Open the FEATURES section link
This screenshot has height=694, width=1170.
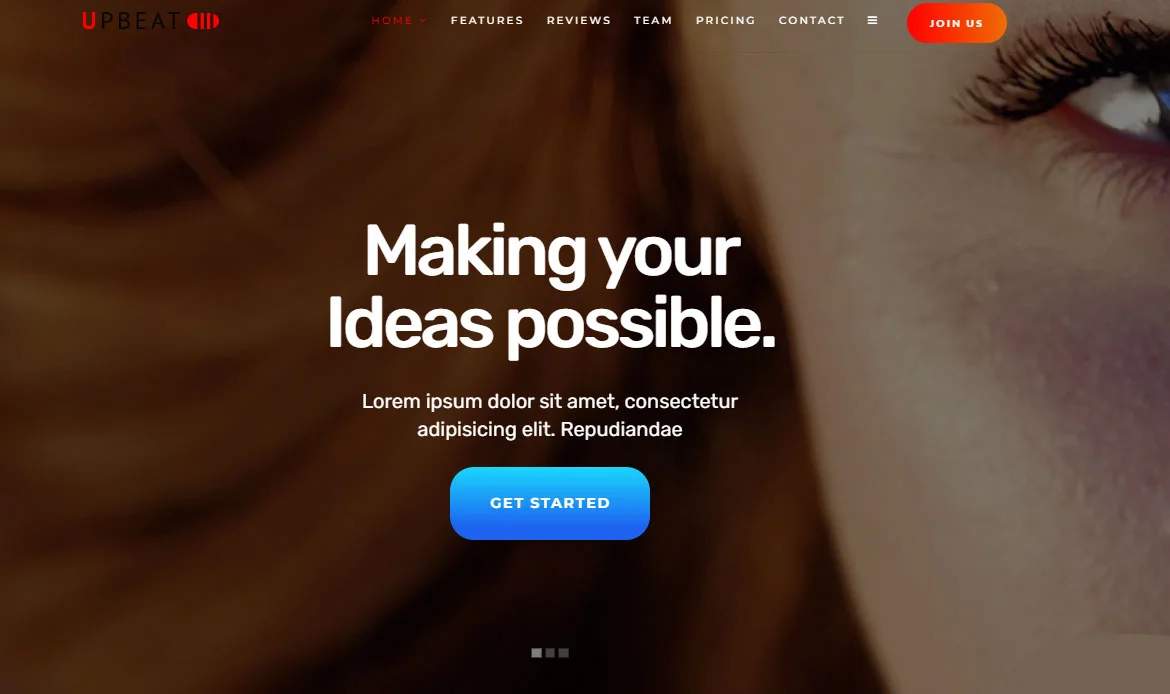click(487, 21)
